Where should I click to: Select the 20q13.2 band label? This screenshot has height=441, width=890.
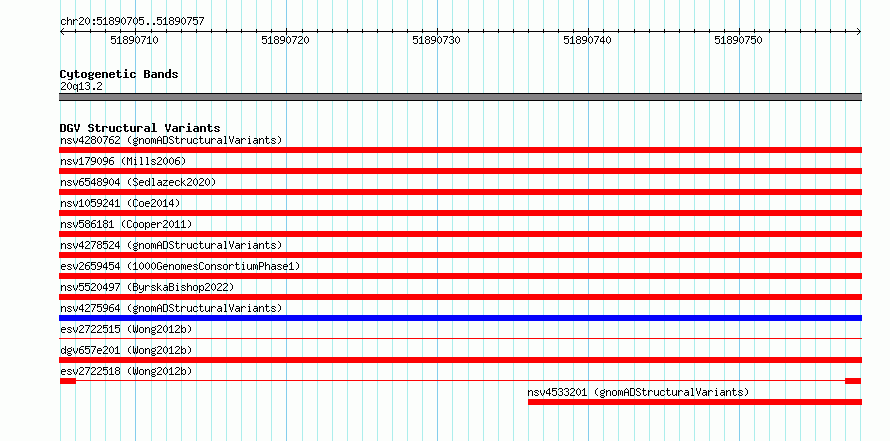point(81,86)
